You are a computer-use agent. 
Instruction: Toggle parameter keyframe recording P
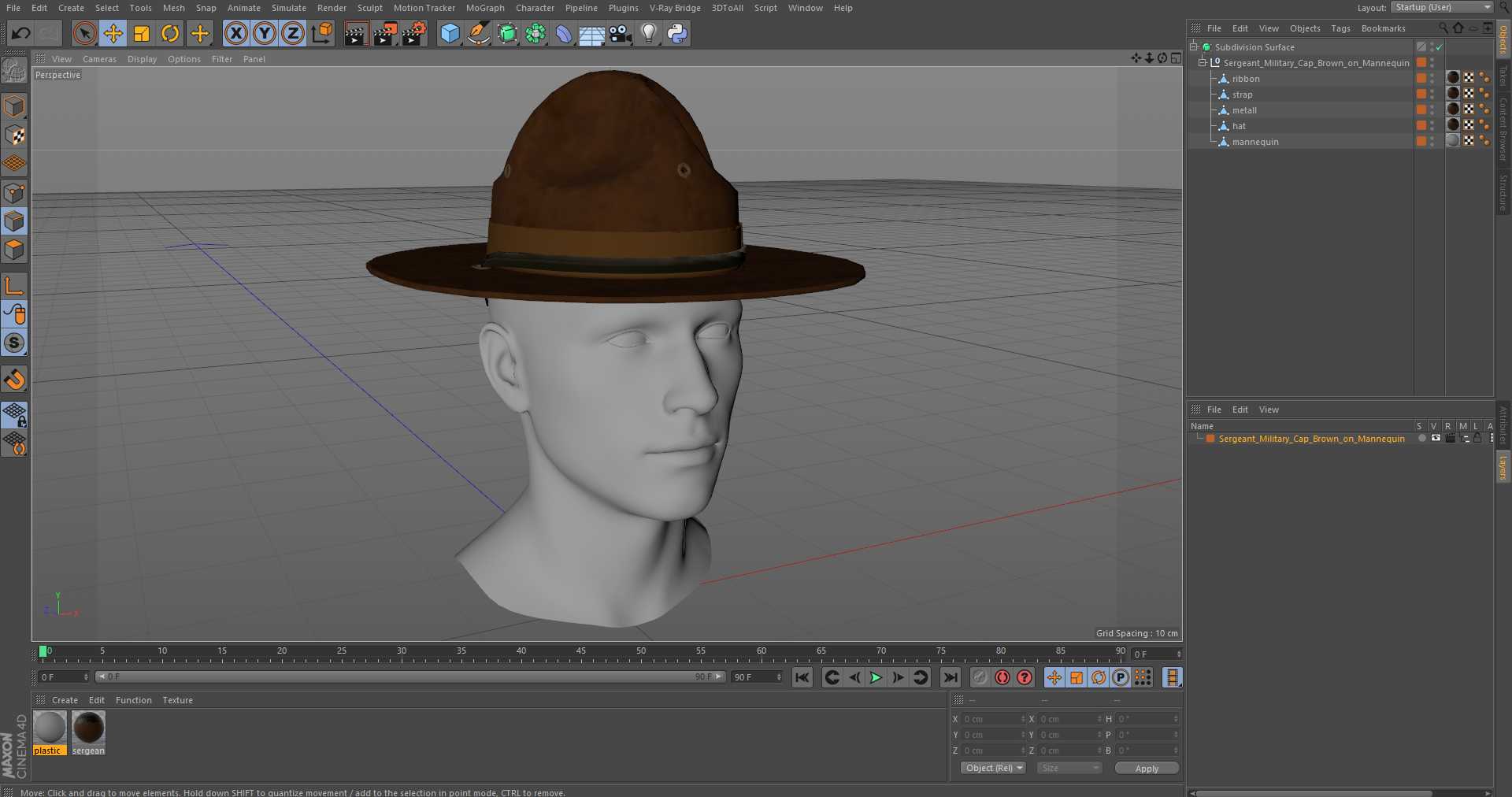coord(1120,677)
